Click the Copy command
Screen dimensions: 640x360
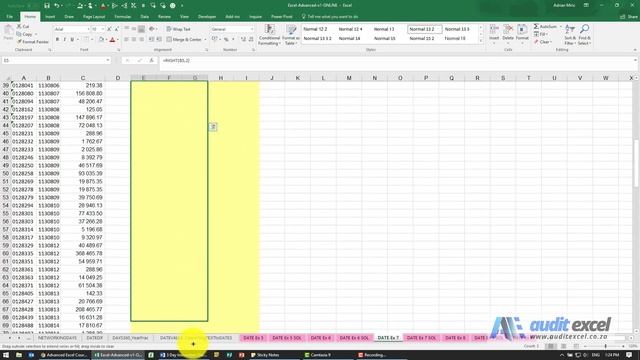point(24,34)
